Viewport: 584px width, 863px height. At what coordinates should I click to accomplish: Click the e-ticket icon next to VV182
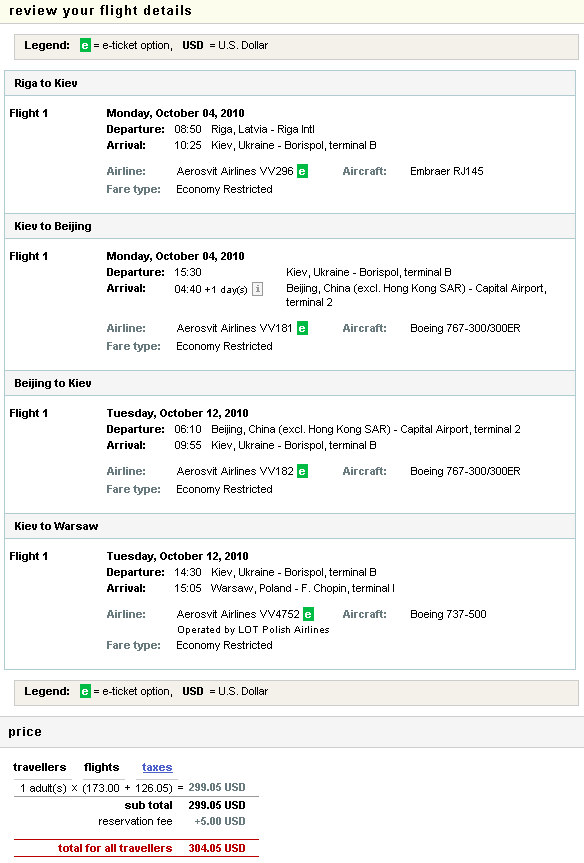(302, 471)
